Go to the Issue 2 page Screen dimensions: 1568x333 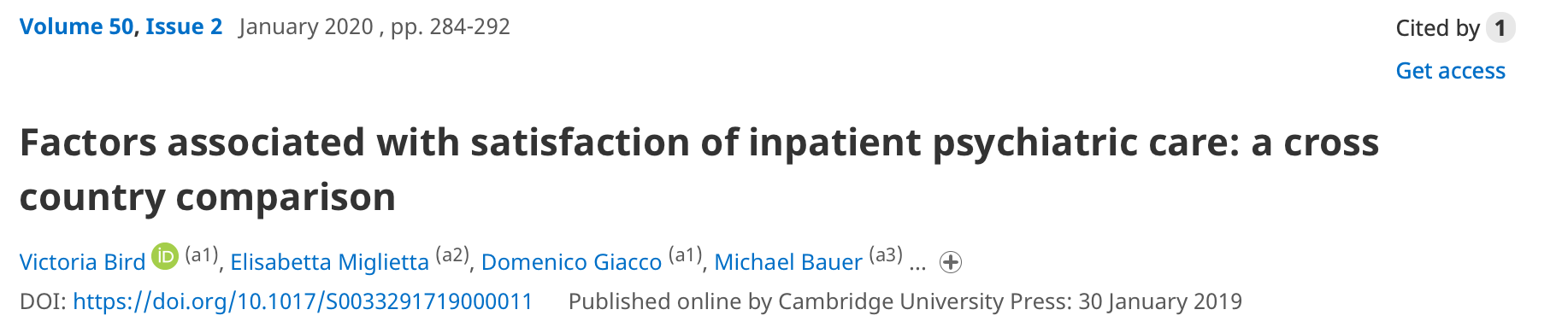click(184, 26)
